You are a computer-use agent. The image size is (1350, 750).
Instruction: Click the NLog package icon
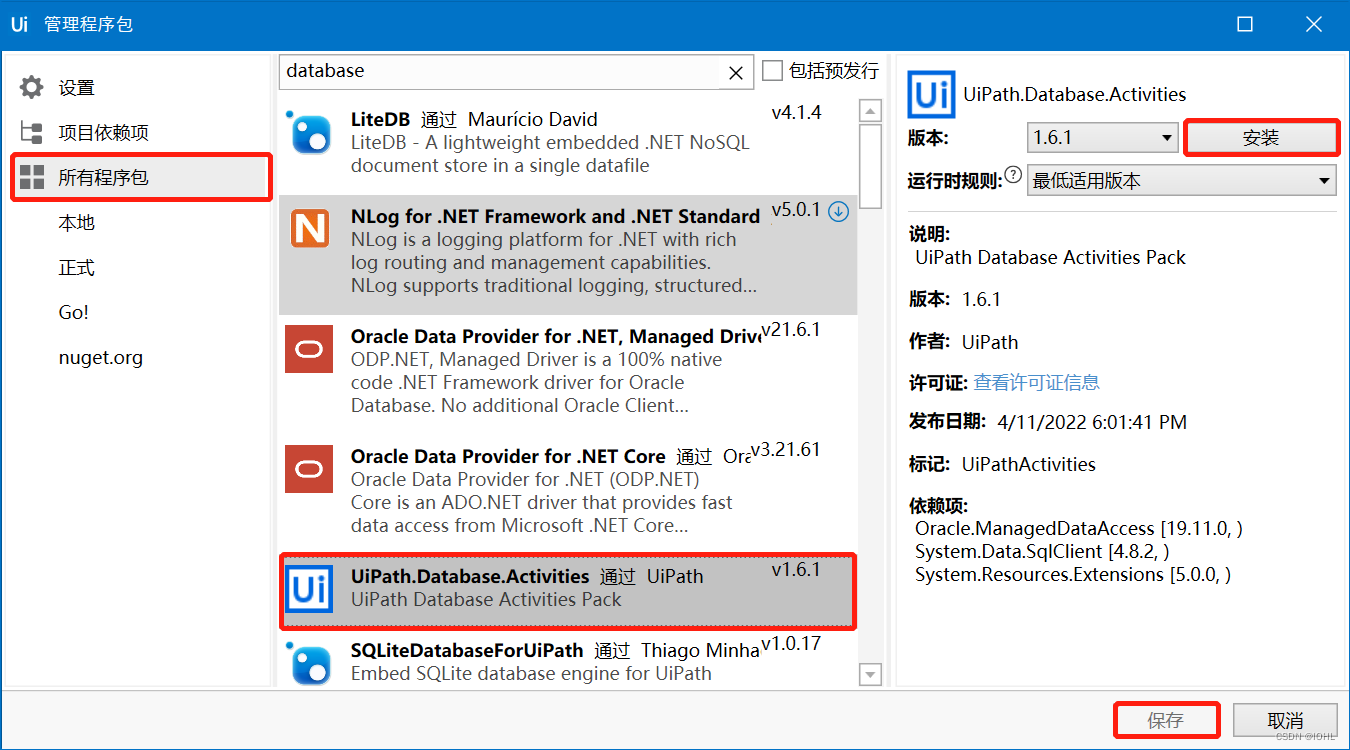(310, 229)
